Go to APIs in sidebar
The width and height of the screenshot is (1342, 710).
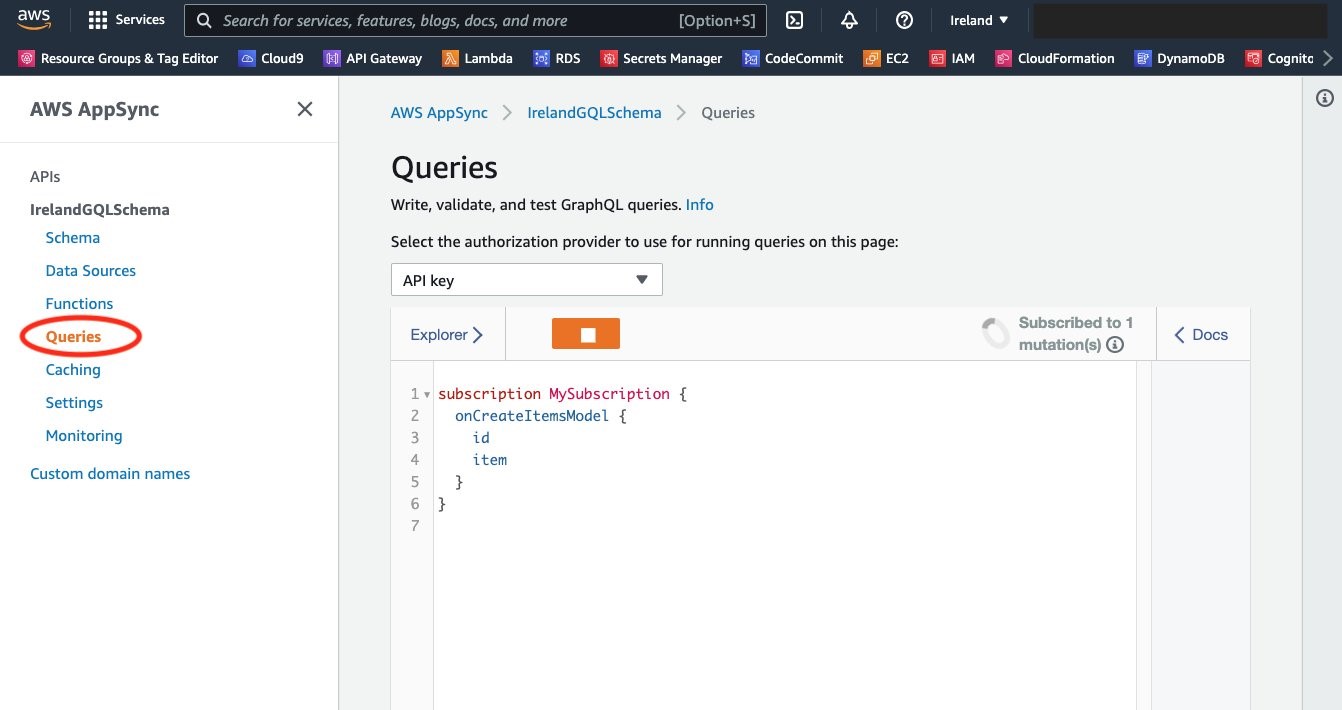point(45,176)
